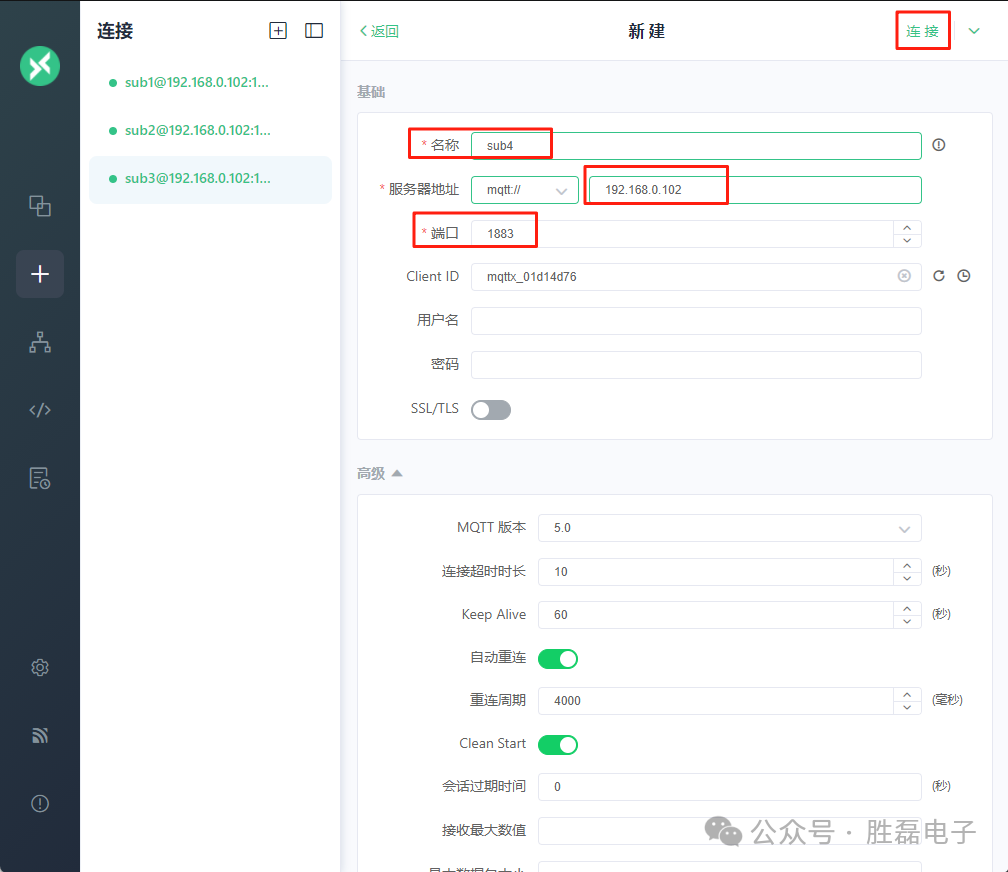Regenerate Client ID refresh icon
Viewport: 1008px width, 872px height.
coord(939,276)
